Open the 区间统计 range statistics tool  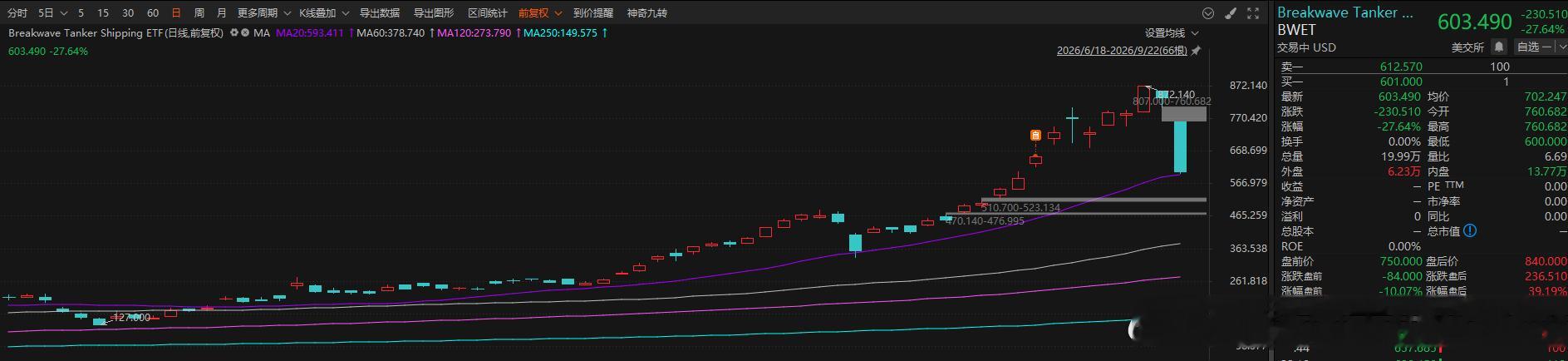click(488, 12)
